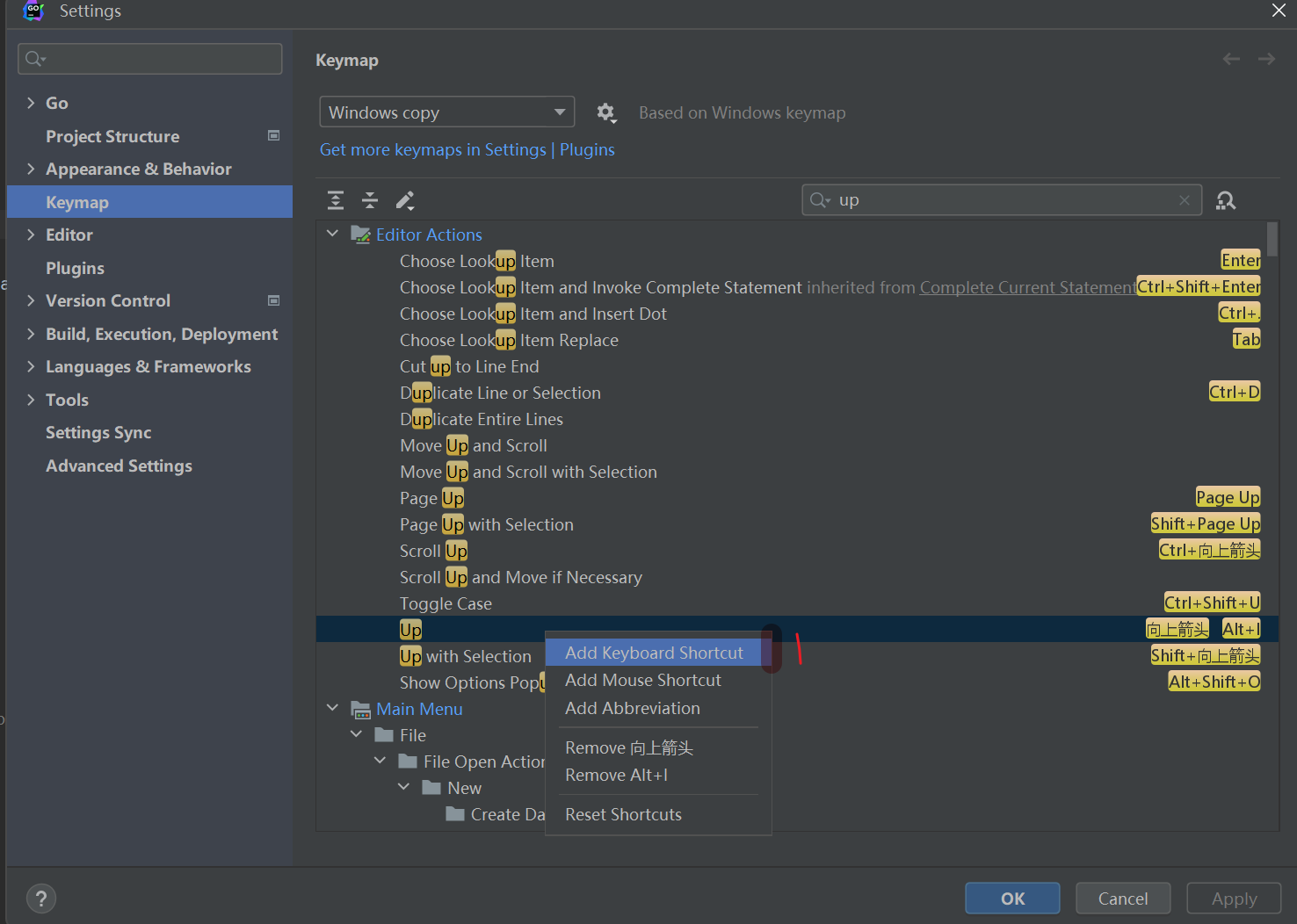Expand the Tools settings section
Image resolution: width=1297 pixels, height=924 pixels.
point(31,400)
